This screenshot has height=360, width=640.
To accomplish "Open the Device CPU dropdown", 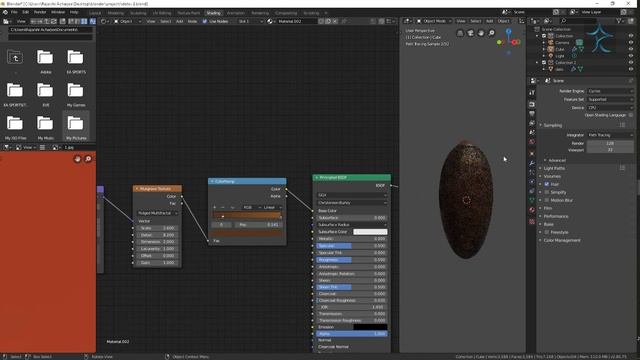I will [610, 108].
